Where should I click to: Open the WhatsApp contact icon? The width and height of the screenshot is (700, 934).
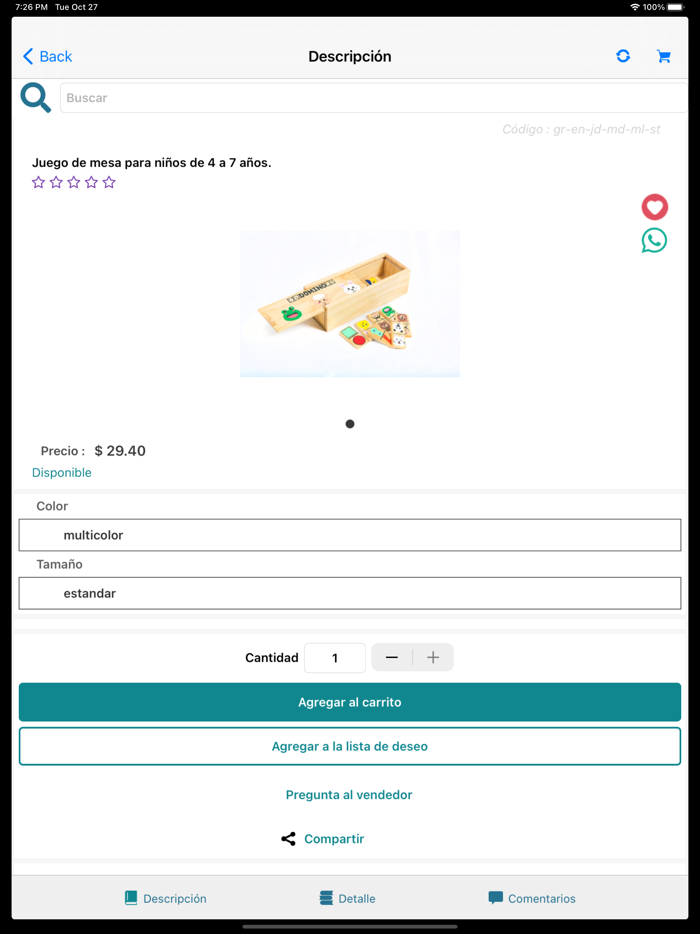click(654, 241)
